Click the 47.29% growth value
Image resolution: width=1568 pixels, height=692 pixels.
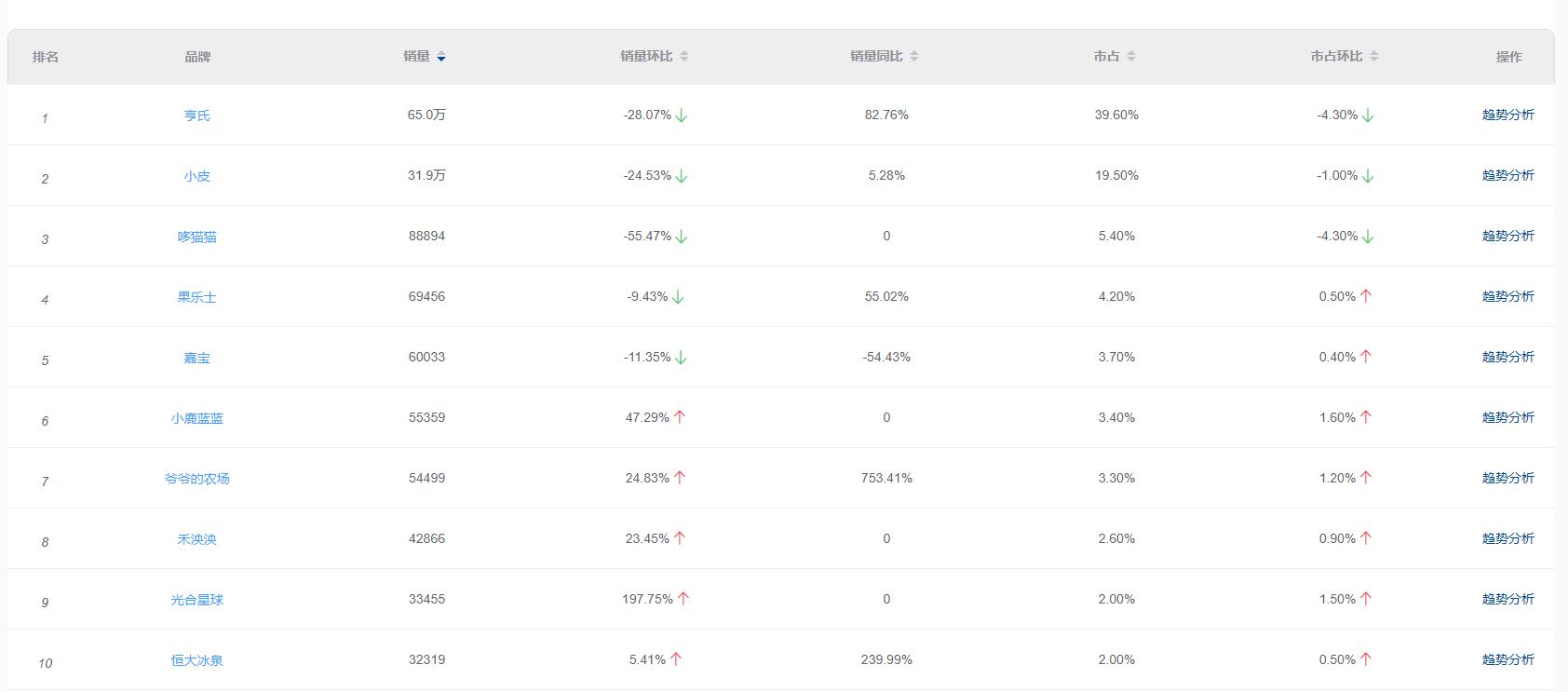point(647,417)
